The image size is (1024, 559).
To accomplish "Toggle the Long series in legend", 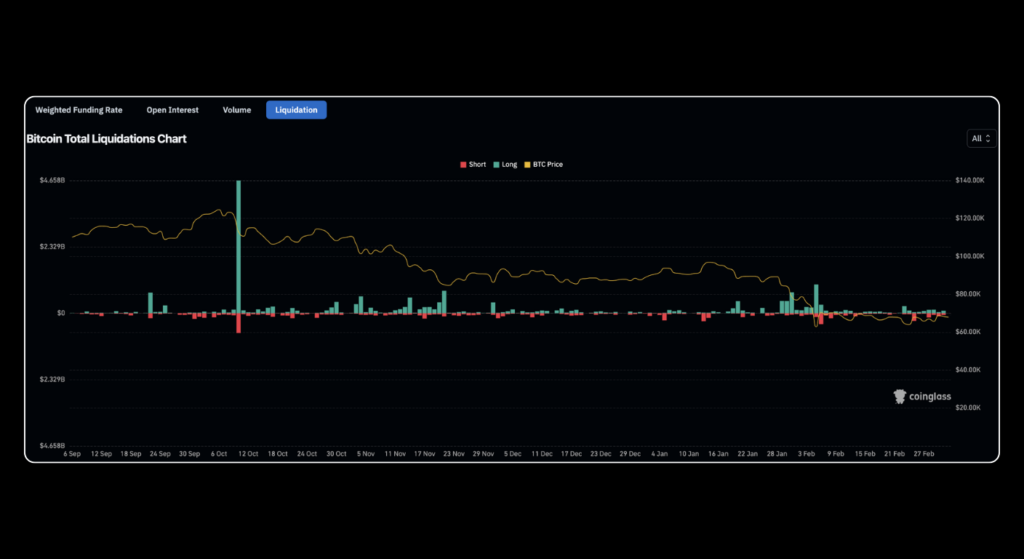I will tap(505, 165).
